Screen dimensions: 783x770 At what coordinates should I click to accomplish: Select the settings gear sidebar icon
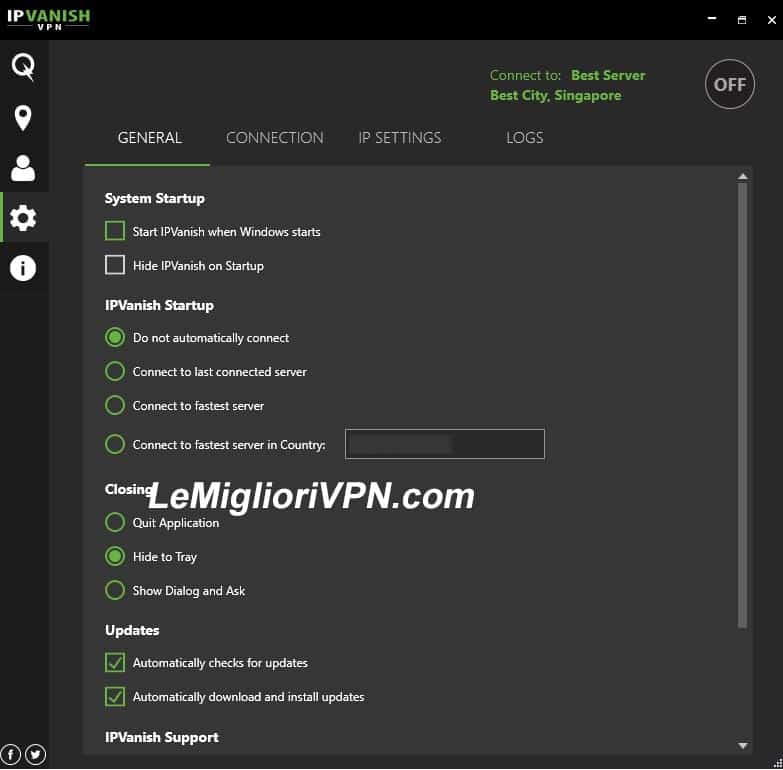pyautogui.click(x=23, y=218)
